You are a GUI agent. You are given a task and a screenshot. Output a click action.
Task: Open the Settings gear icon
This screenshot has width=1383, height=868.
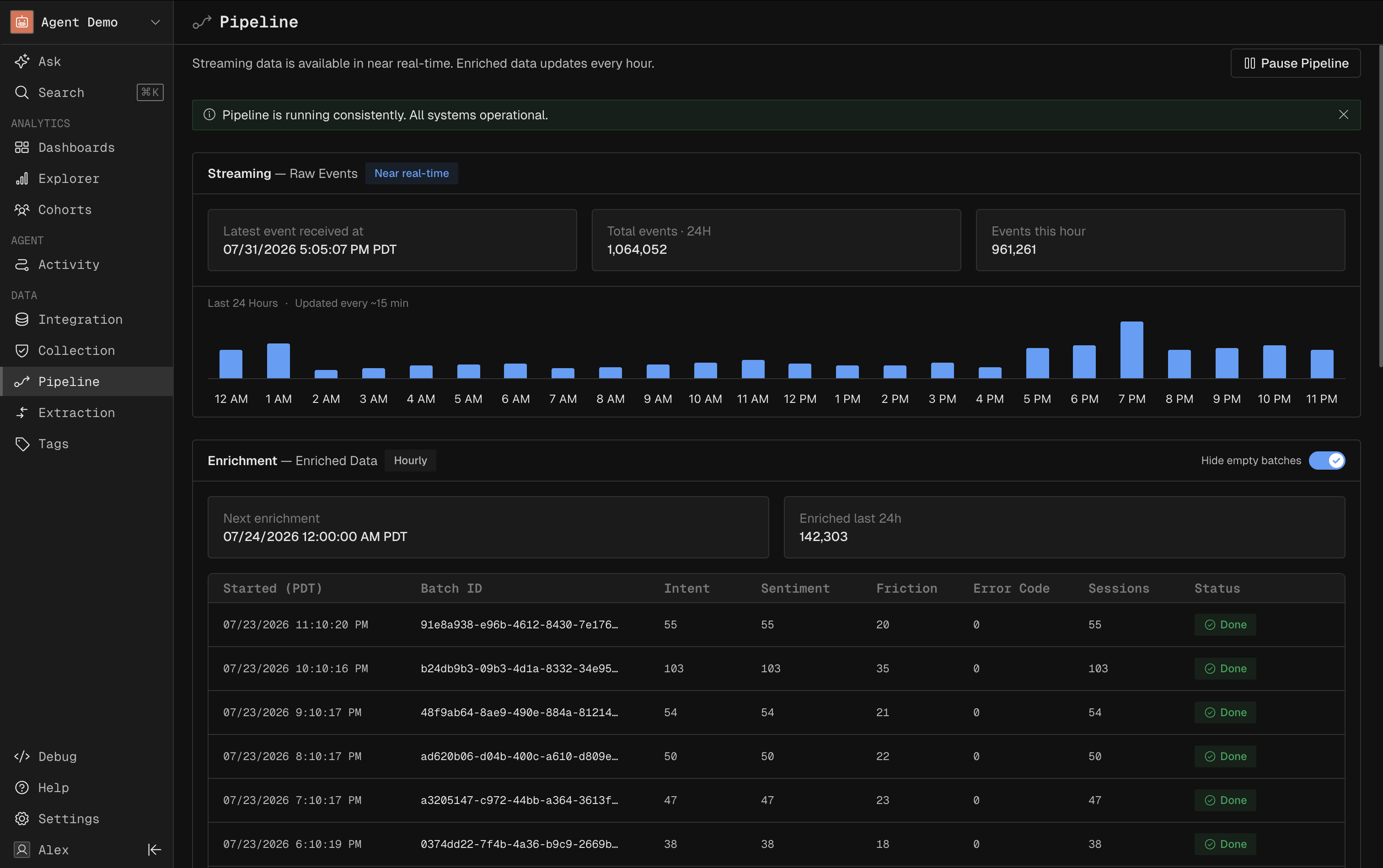(x=22, y=818)
